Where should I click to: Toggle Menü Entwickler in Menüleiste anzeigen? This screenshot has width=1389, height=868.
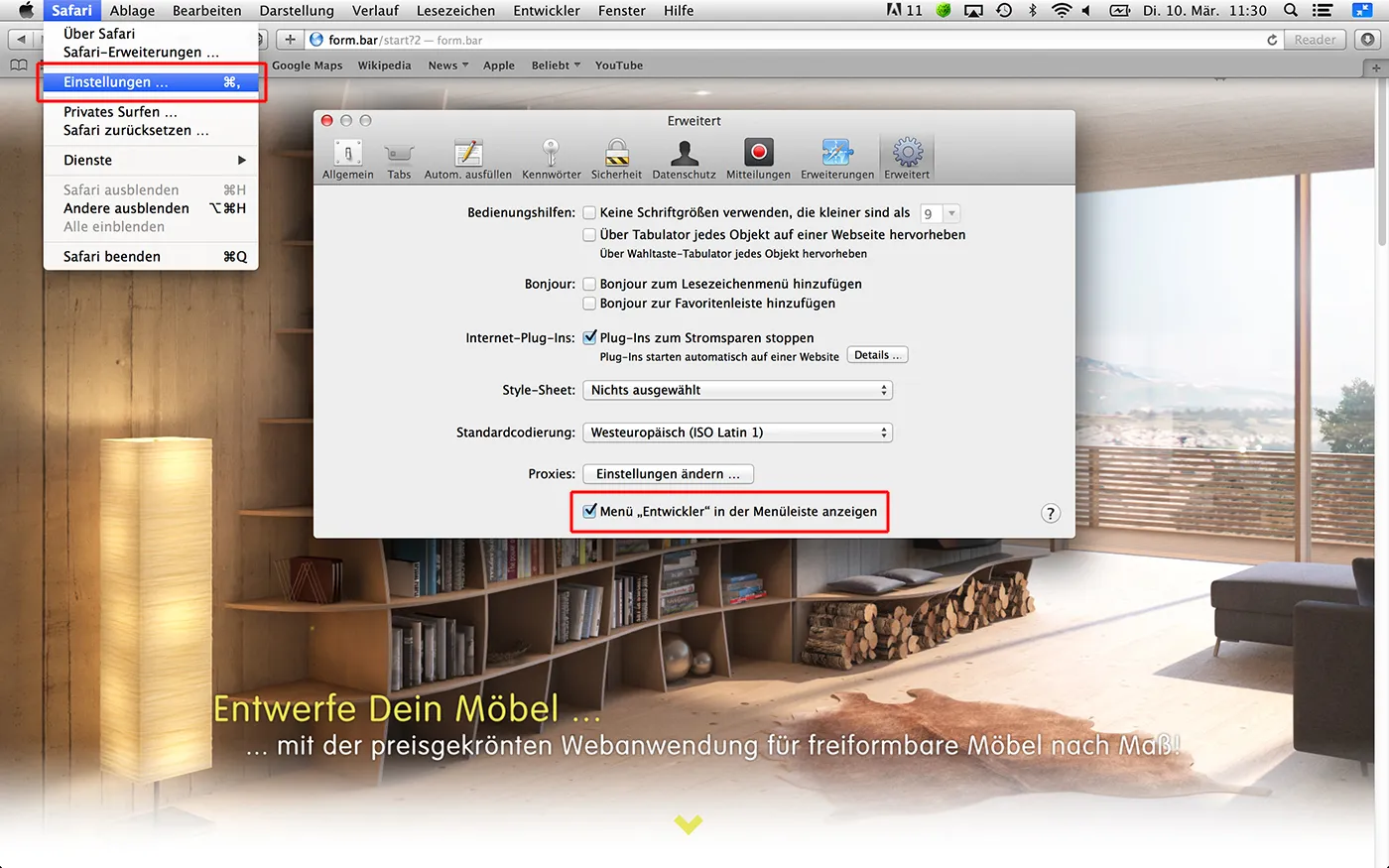[x=589, y=511]
